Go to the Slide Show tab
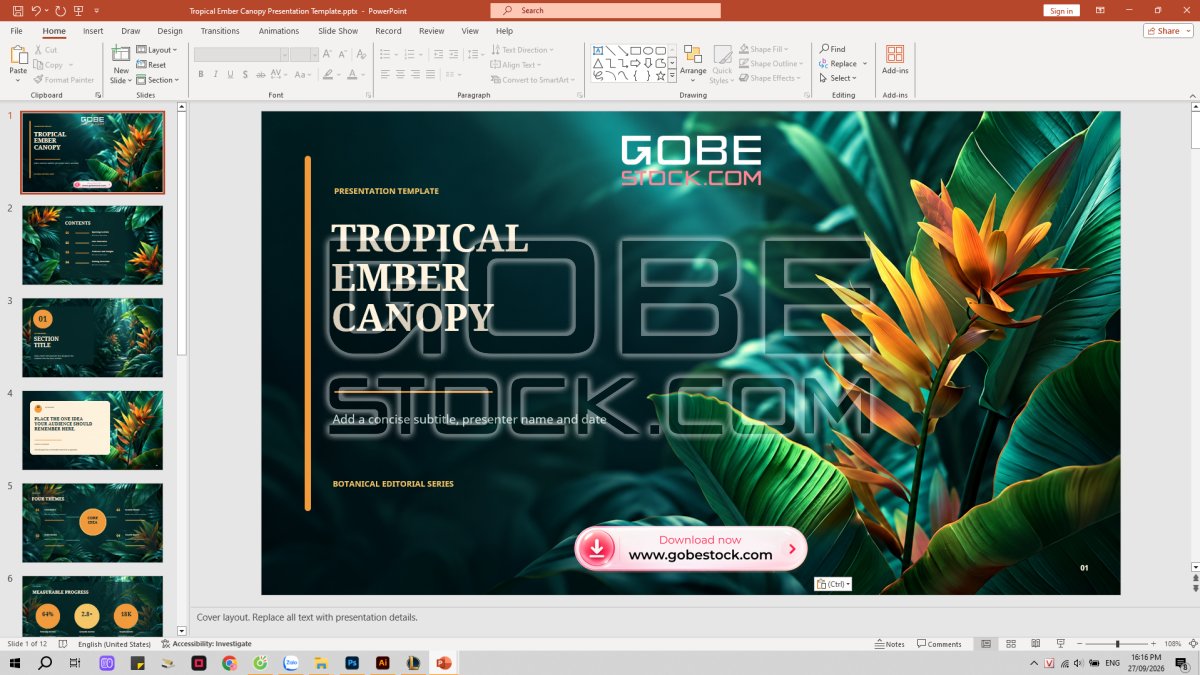 coord(338,31)
